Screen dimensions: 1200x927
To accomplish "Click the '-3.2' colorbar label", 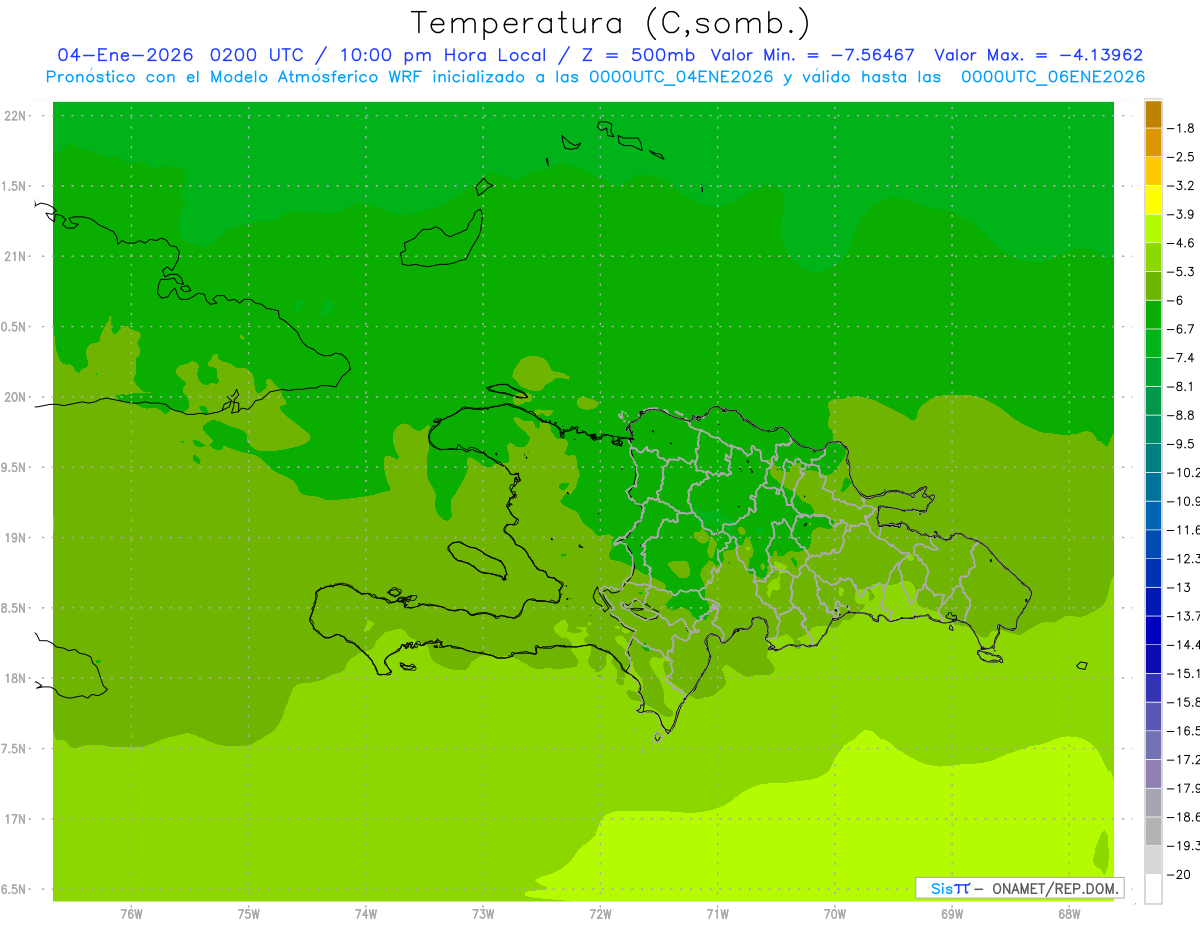I will pos(1181,186).
